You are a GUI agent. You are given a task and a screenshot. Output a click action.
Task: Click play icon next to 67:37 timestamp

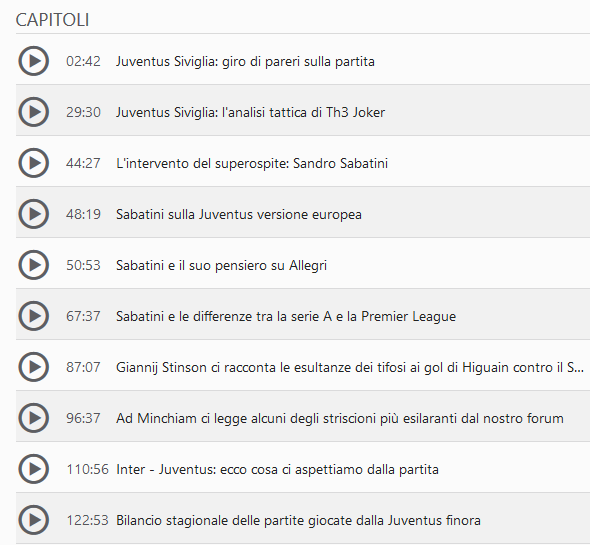tap(33, 316)
